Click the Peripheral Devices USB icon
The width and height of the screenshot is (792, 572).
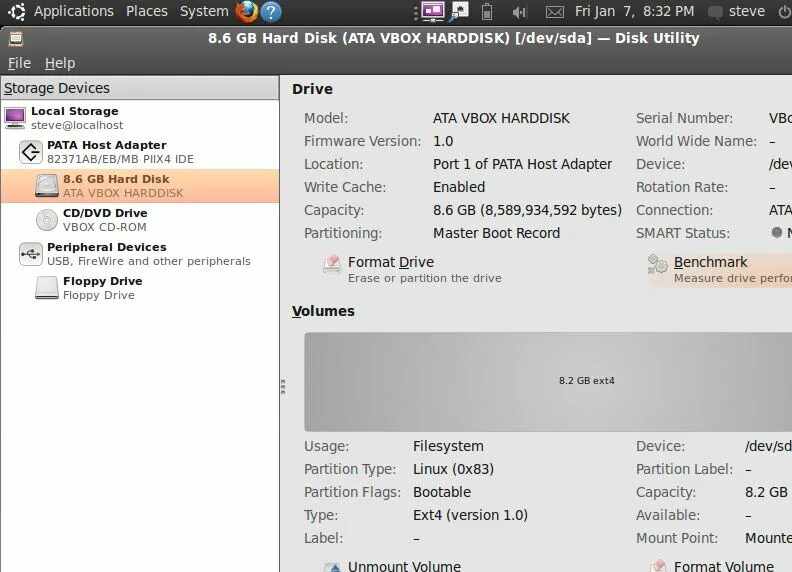(x=30, y=254)
